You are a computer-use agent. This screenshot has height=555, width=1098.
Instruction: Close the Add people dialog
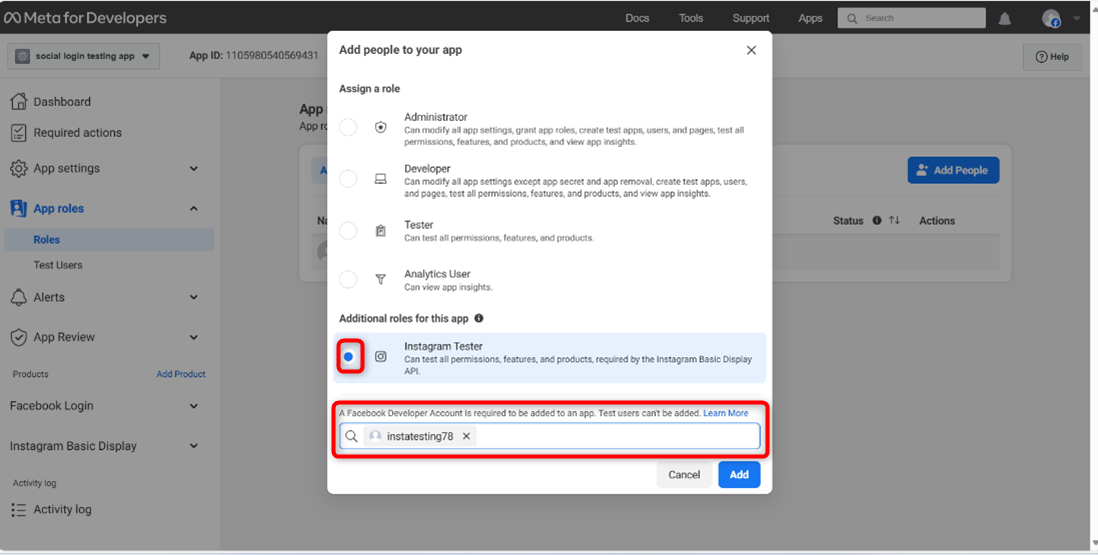click(x=751, y=50)
